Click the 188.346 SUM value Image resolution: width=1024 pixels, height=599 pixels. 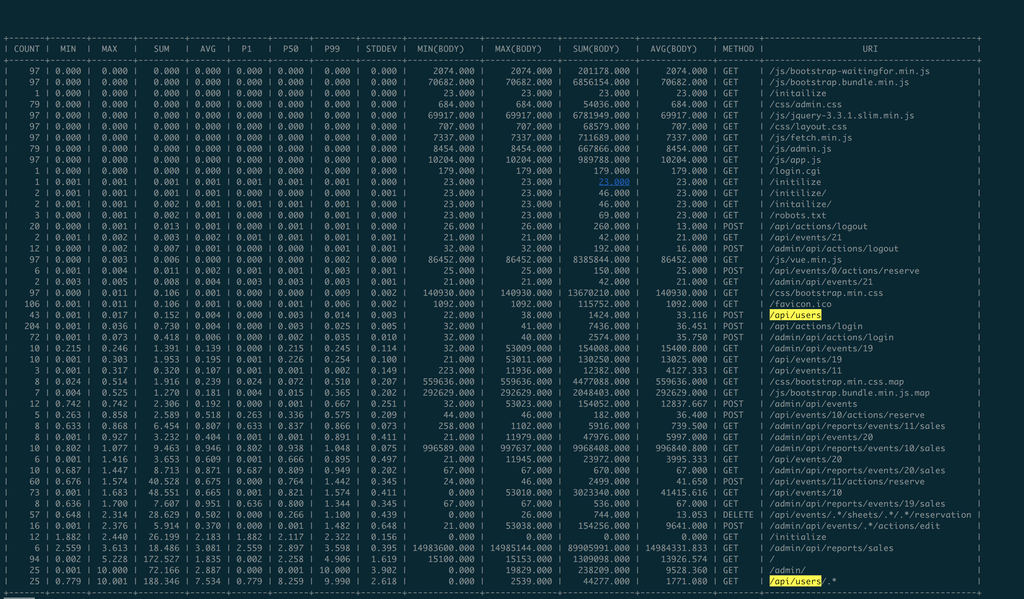(161, 582)
